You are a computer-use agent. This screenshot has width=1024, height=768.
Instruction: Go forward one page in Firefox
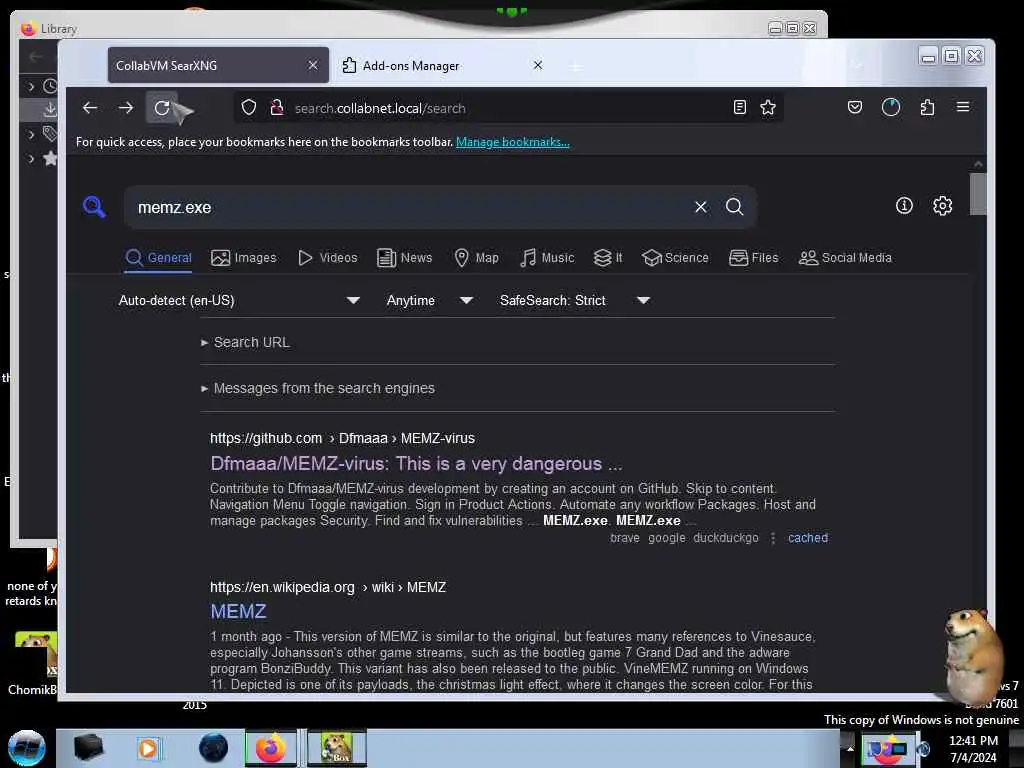126,108
